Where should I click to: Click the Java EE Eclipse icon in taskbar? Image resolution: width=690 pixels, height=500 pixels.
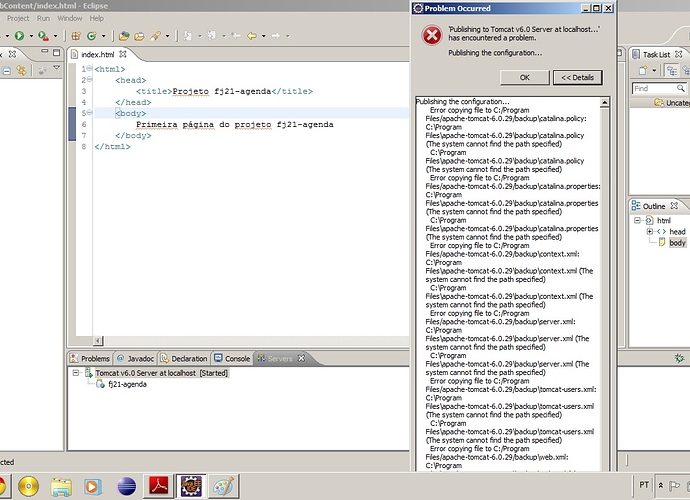(x=191, y=486)
